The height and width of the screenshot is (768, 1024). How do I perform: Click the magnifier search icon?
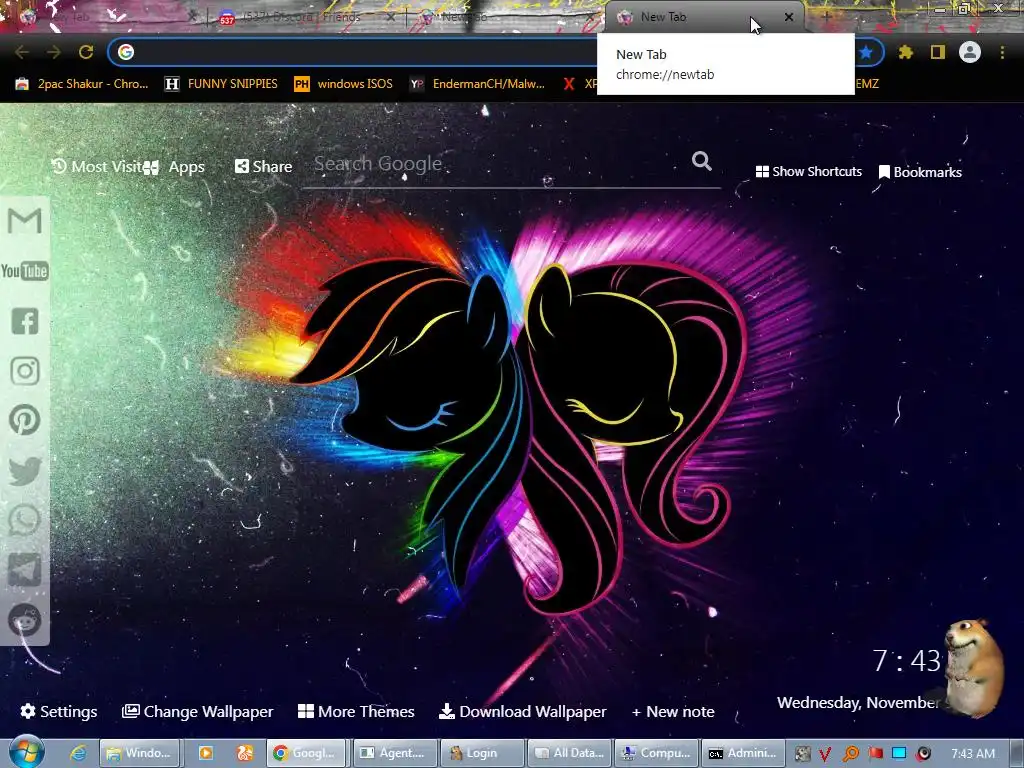[x=702, y=161]
